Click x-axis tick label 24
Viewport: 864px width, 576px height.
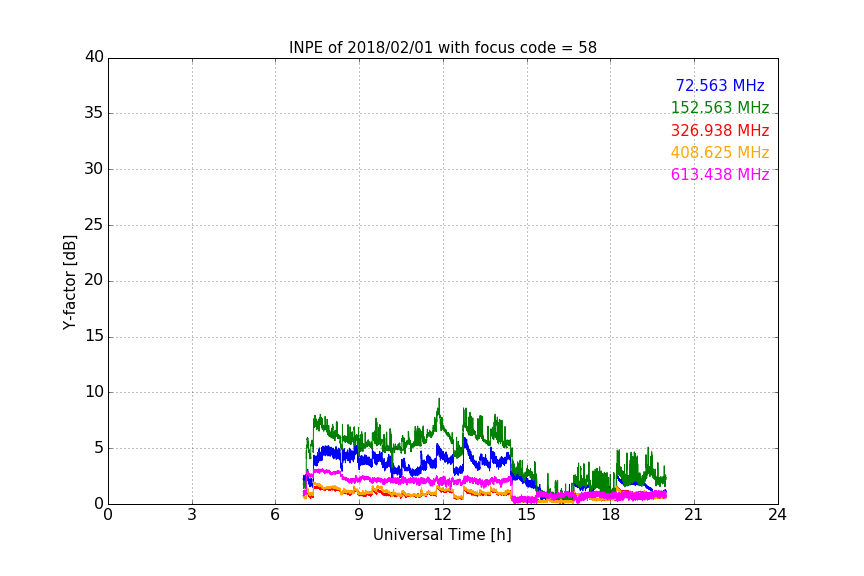click(x=777, y=515)
